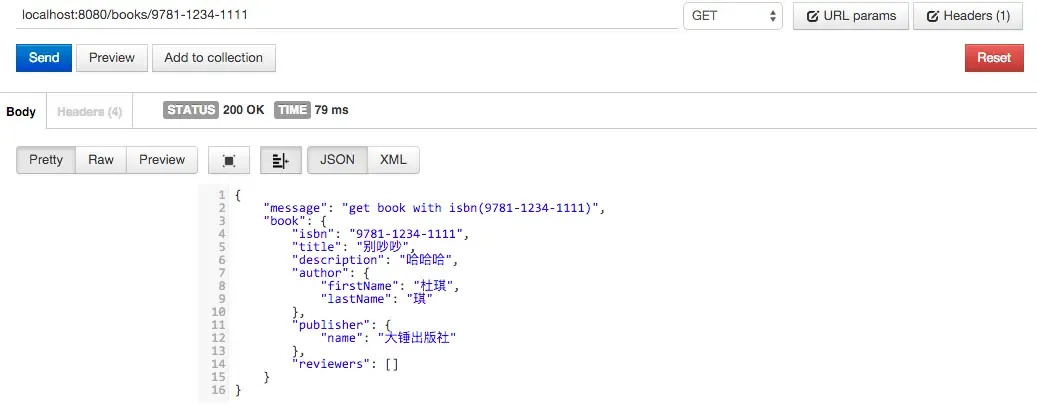
Task: Toggle fullscreen response icon
Action: click(229, 160)
